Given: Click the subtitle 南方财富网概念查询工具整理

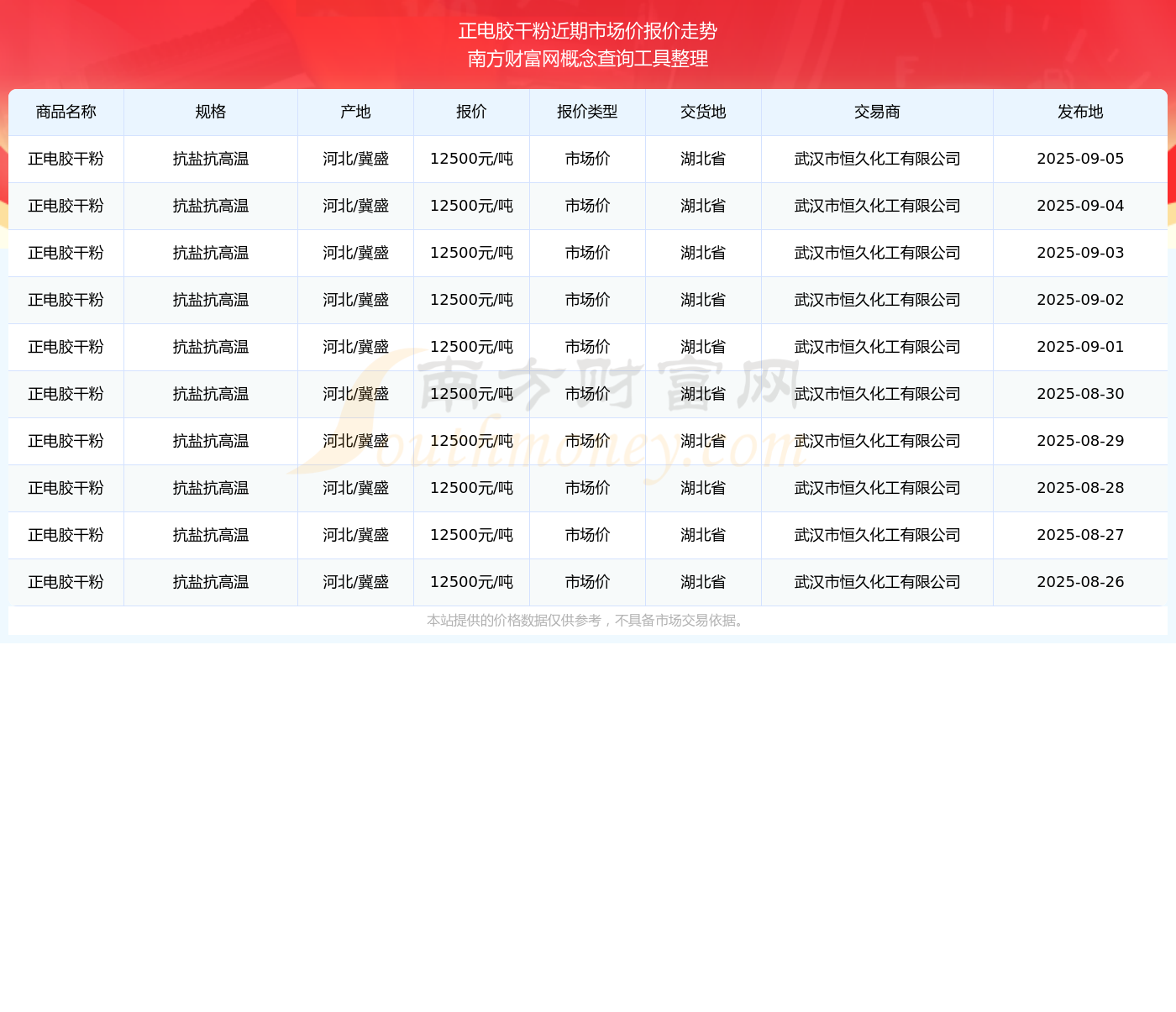Looking at the screenshot, I should (x=588, y=59).
